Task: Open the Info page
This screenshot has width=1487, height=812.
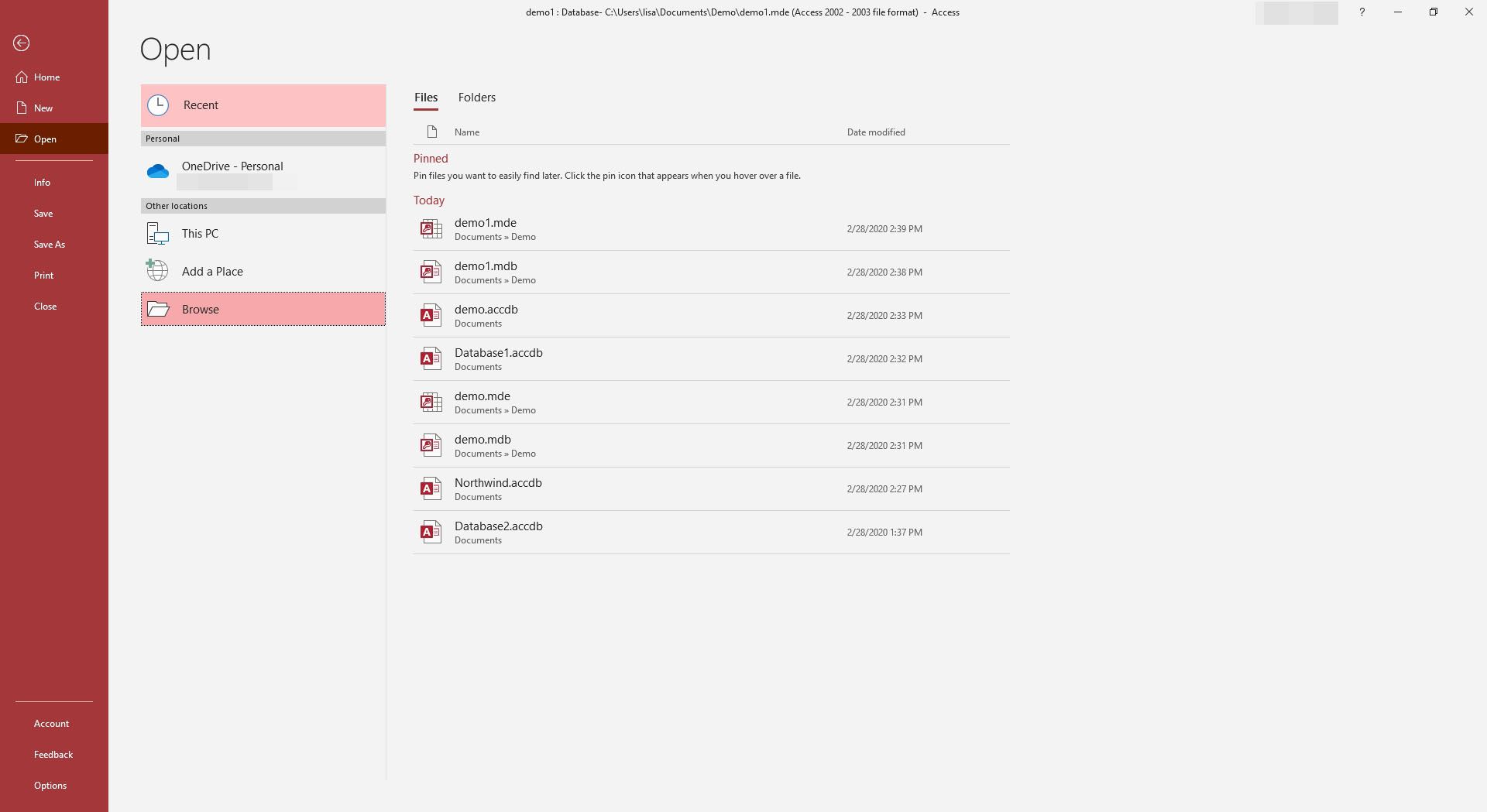Action: [54, 183]
